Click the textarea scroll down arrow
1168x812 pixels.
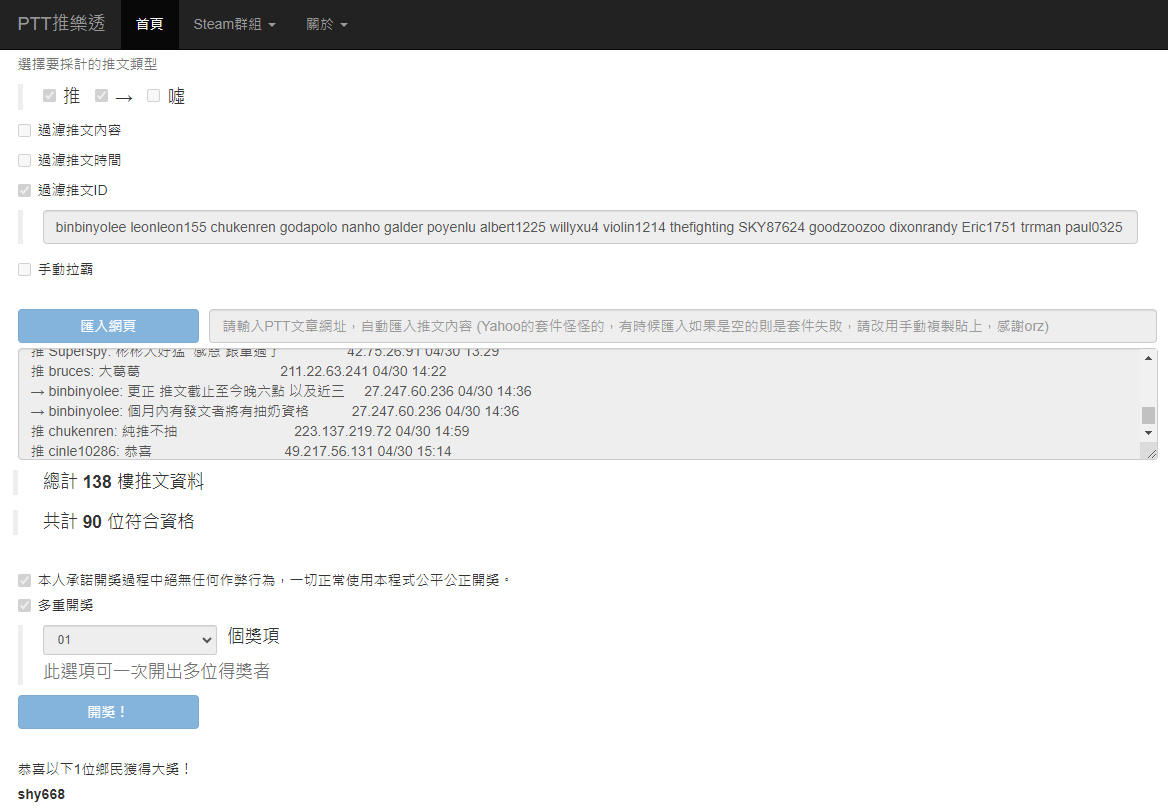point(1149,433)
